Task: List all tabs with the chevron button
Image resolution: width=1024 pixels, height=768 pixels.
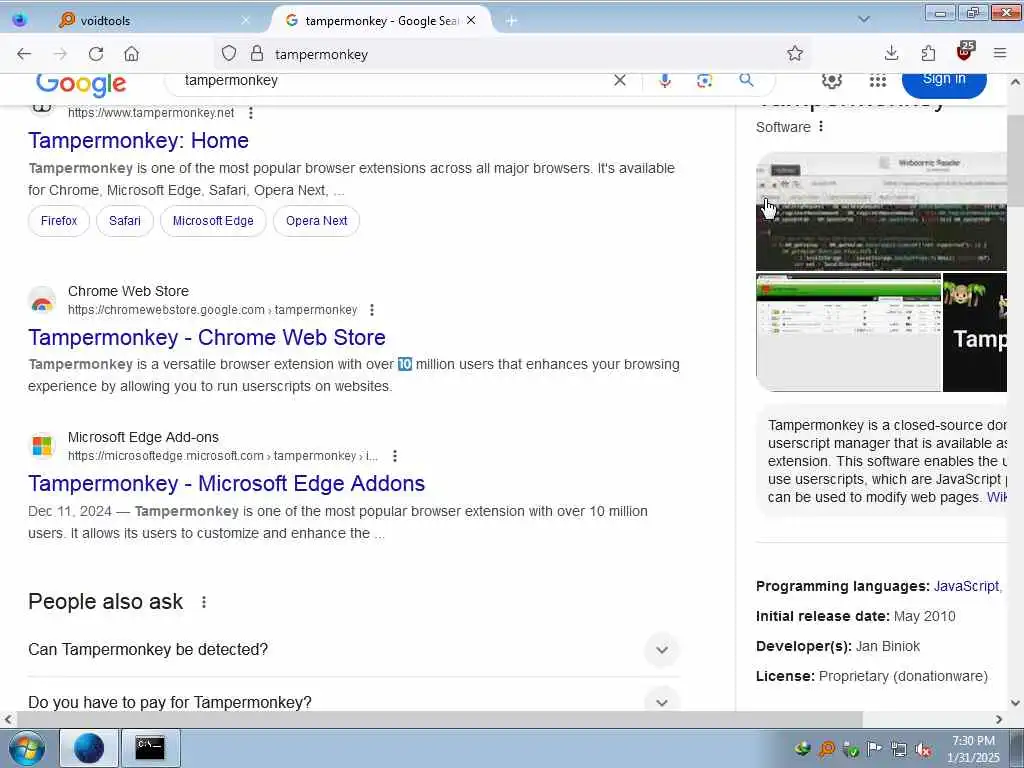Action: (x=864, y=20)
